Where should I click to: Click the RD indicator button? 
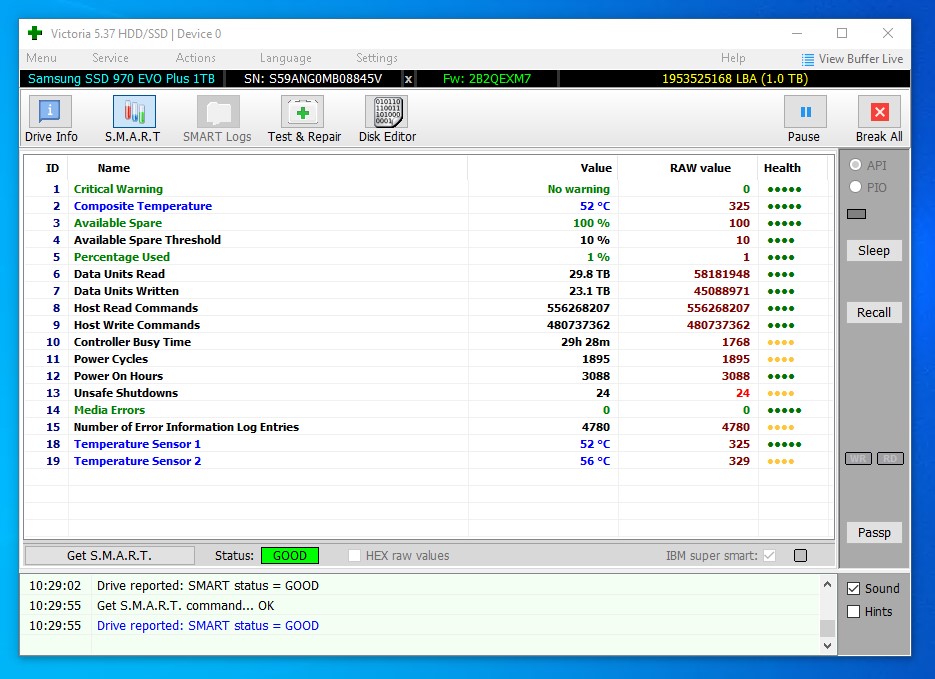tap(890, 458)
